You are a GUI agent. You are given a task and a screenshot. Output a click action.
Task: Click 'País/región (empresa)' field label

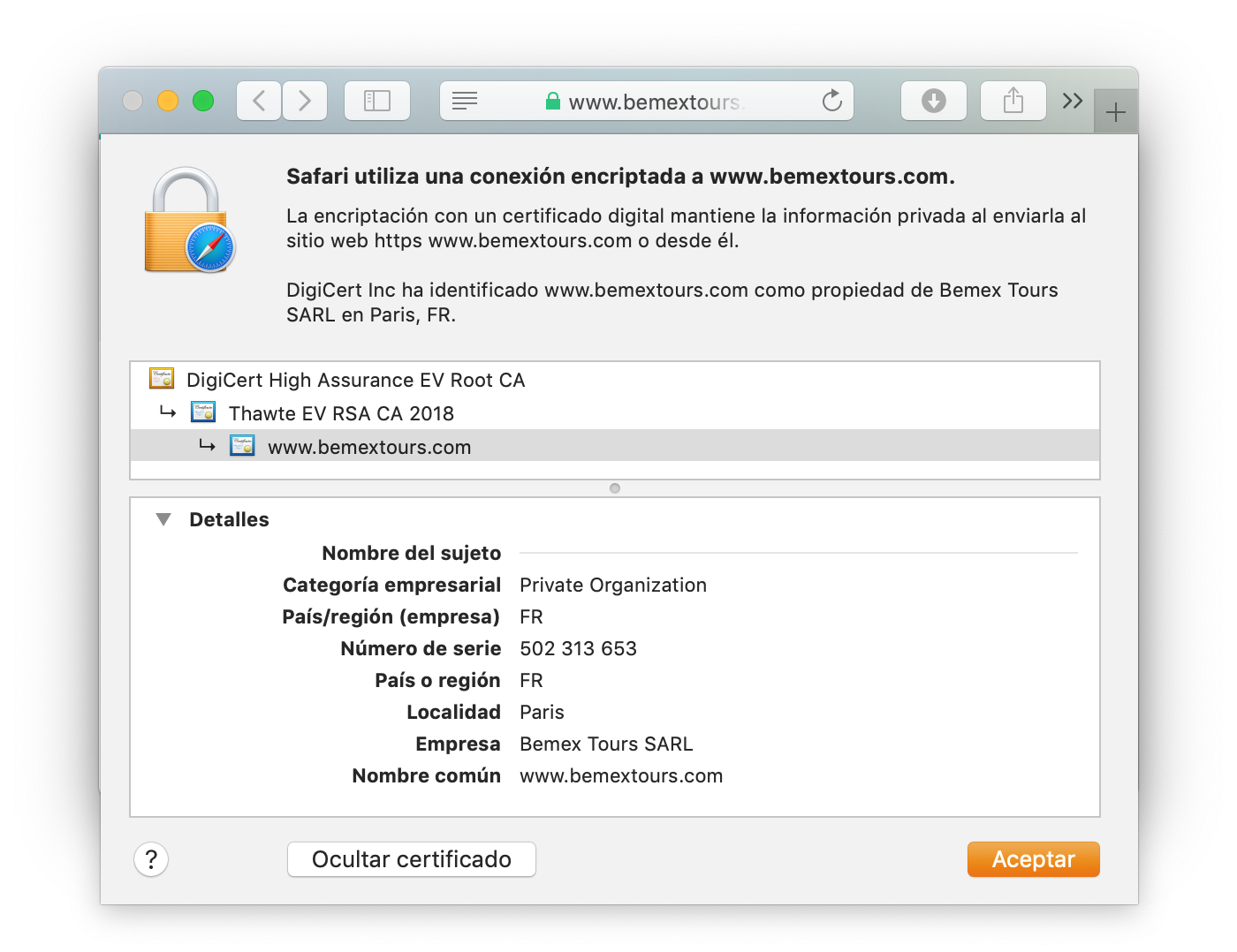click(x=391, y=616)
